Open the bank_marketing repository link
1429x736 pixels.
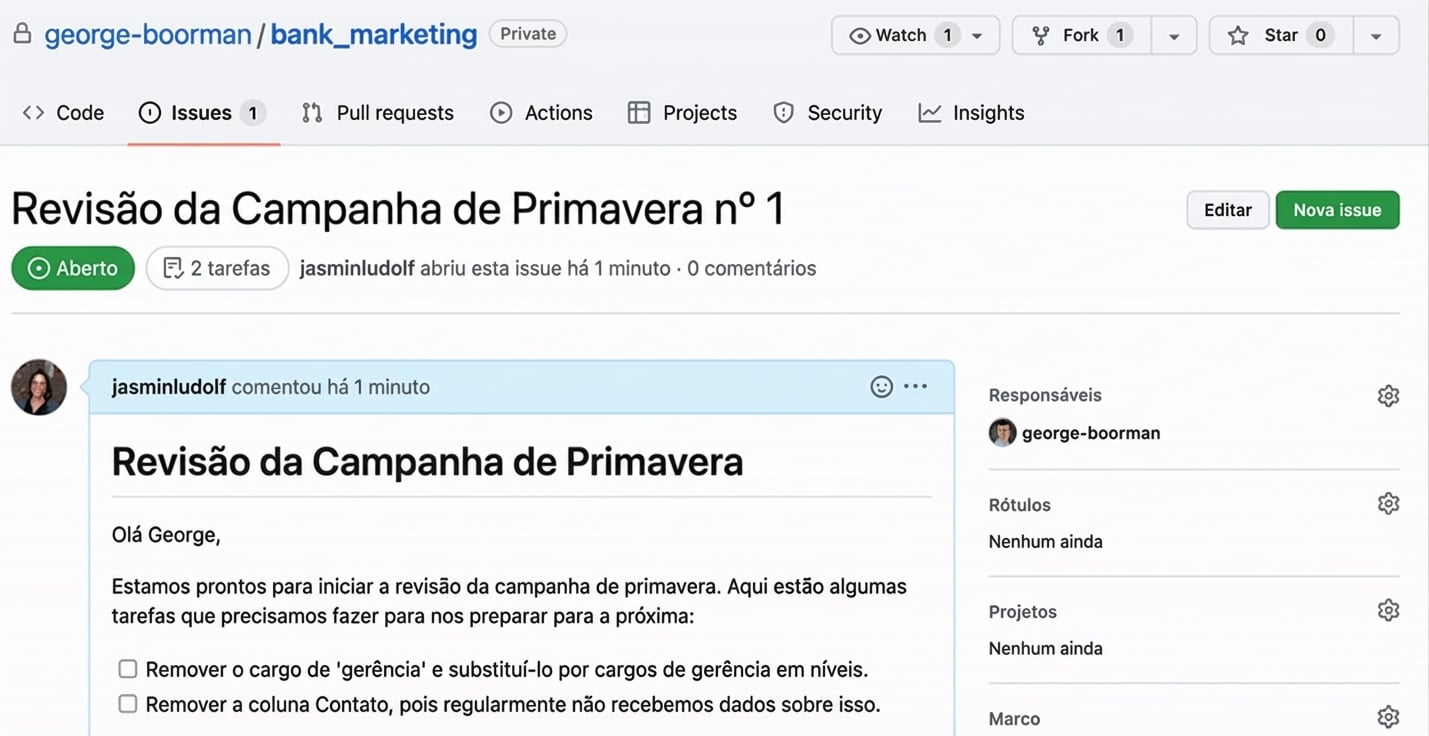(374, 34)
